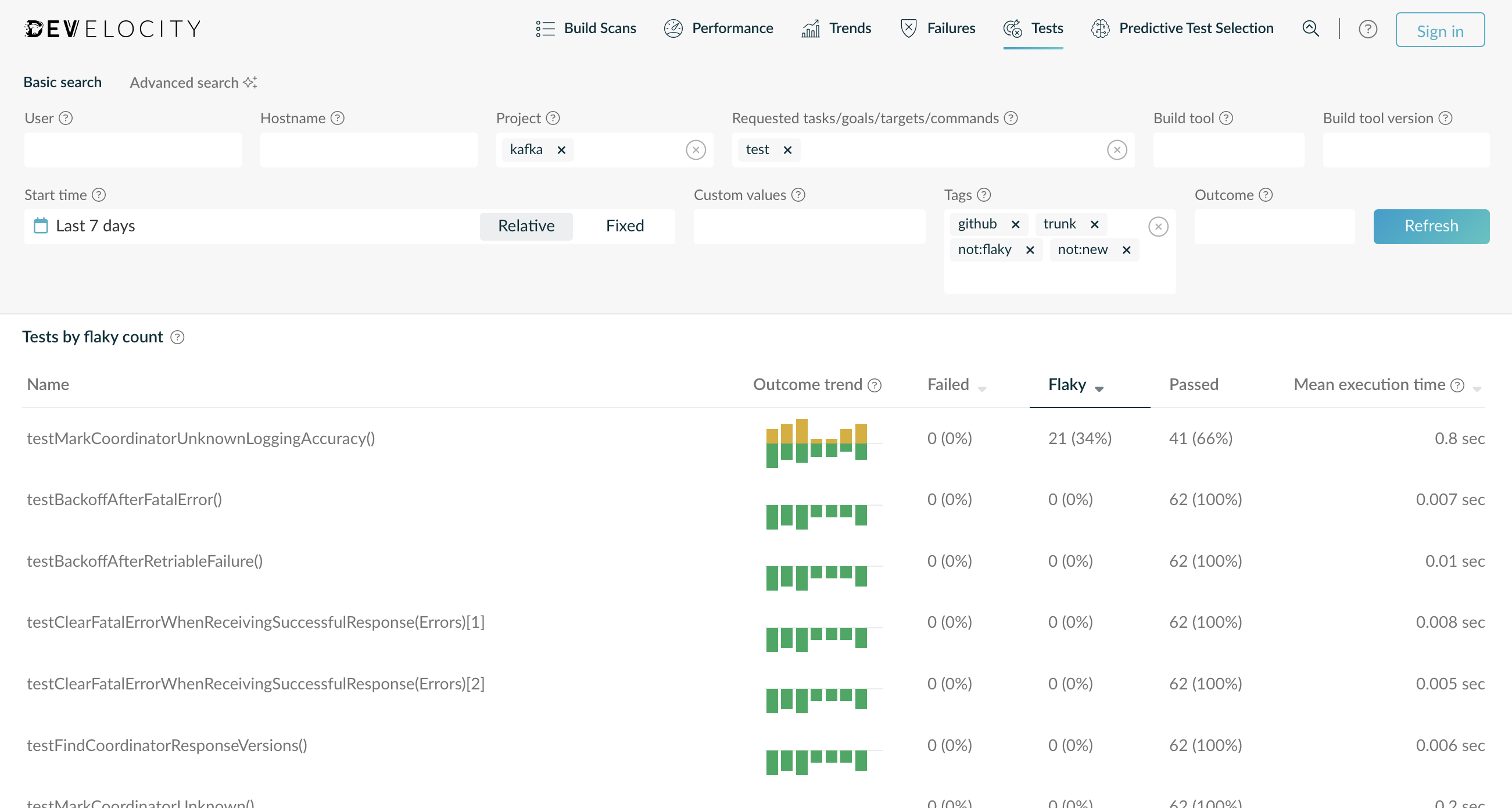This screenshot has width=1512, height=808.
Task: Click the calendar icon in Start time
Action: tap(41, 226)
